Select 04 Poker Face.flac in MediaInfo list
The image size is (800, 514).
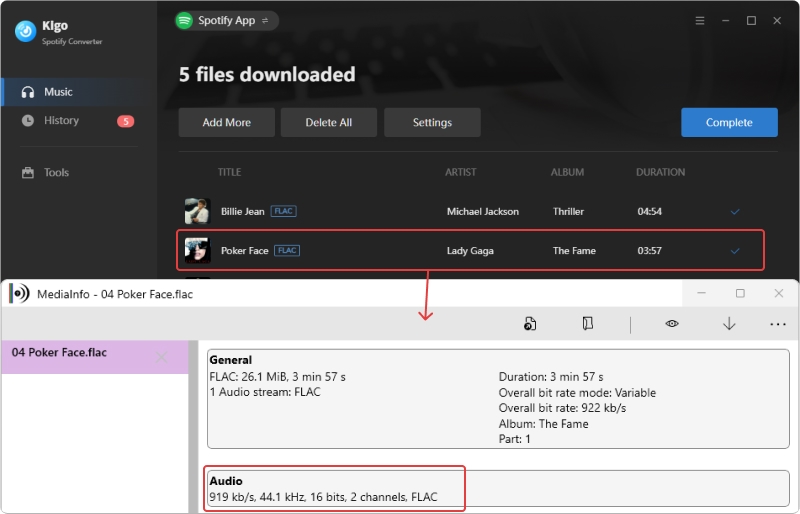(x=95, y=357)
